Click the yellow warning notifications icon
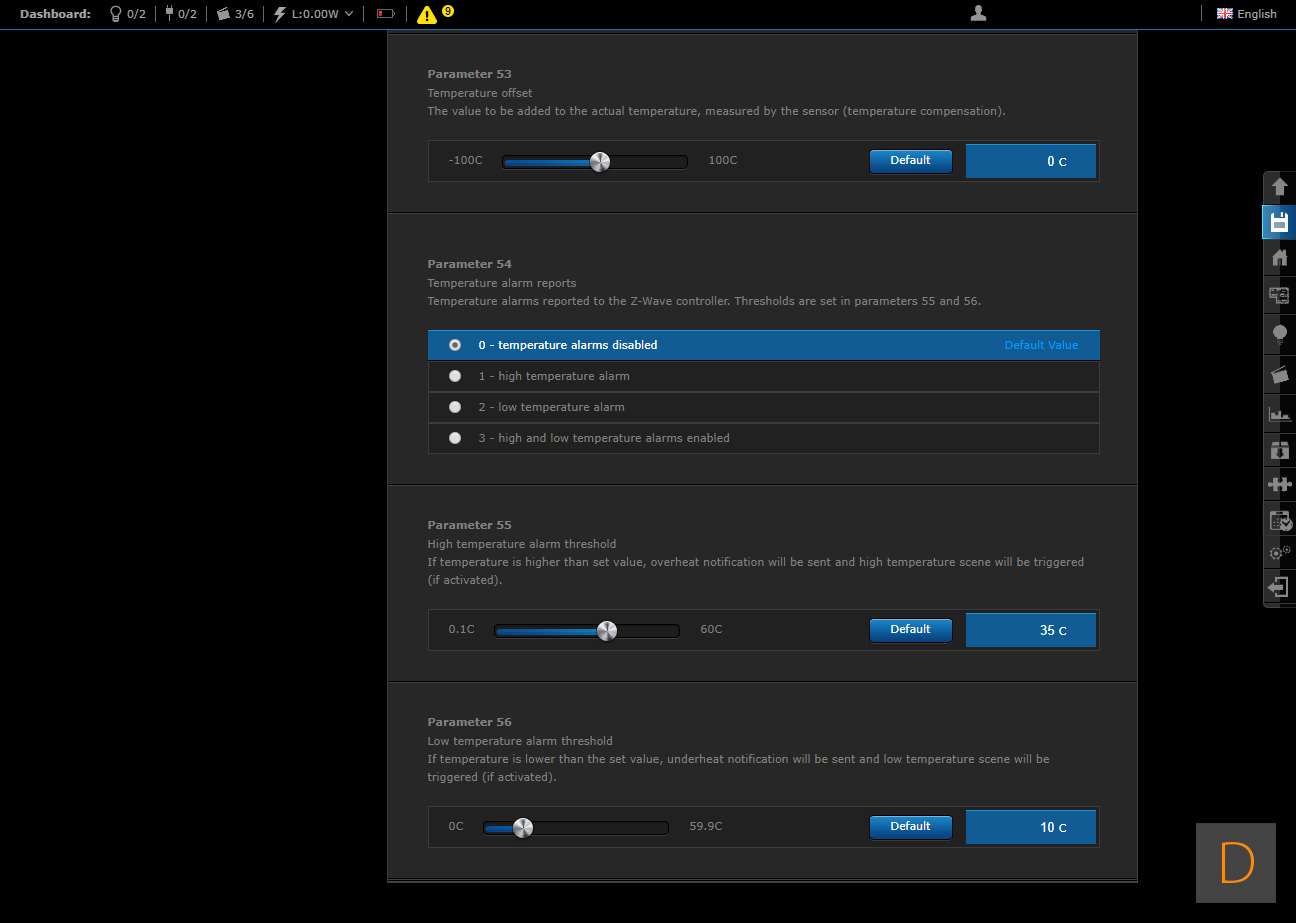The height and width of the screenshot is (923, 1296). click(427, 14)
